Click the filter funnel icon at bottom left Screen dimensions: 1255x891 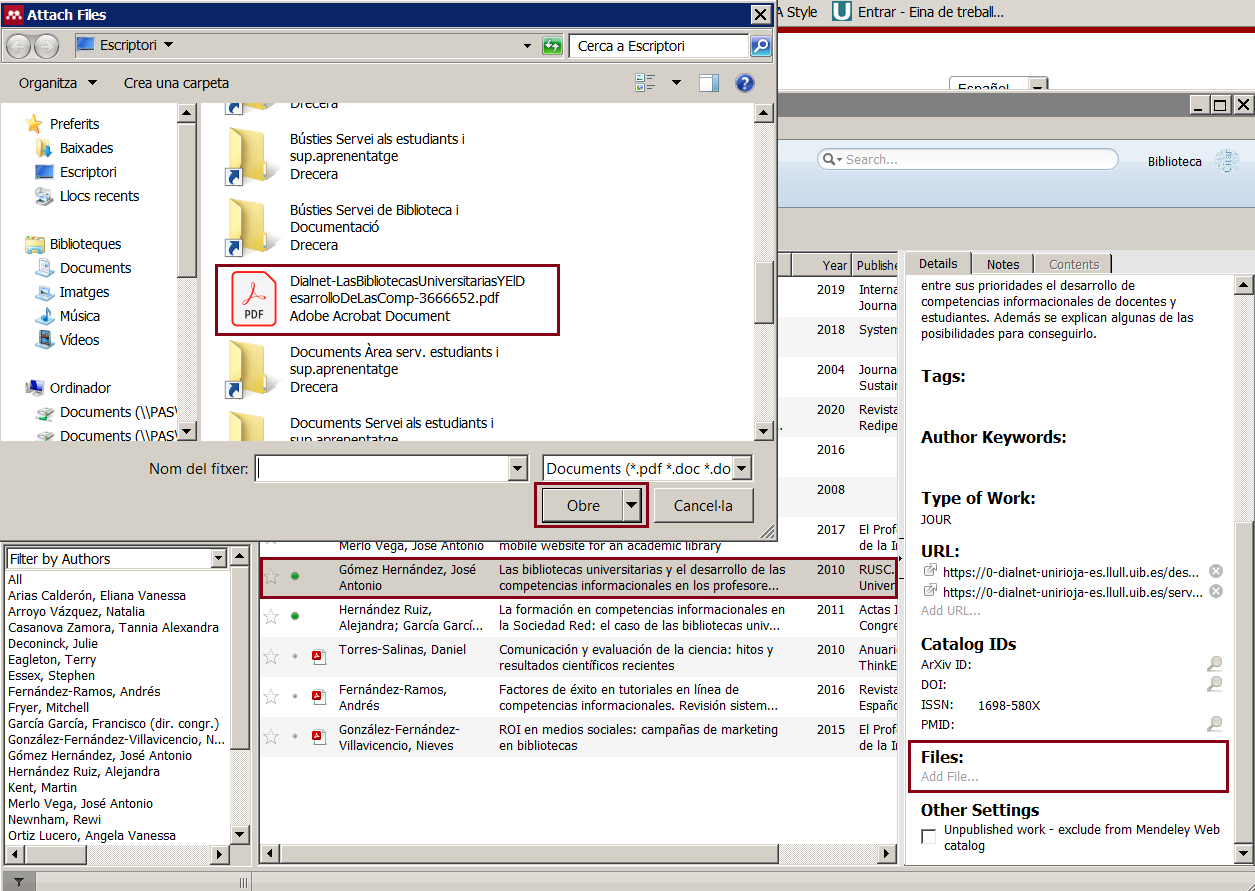pos(19,882)
